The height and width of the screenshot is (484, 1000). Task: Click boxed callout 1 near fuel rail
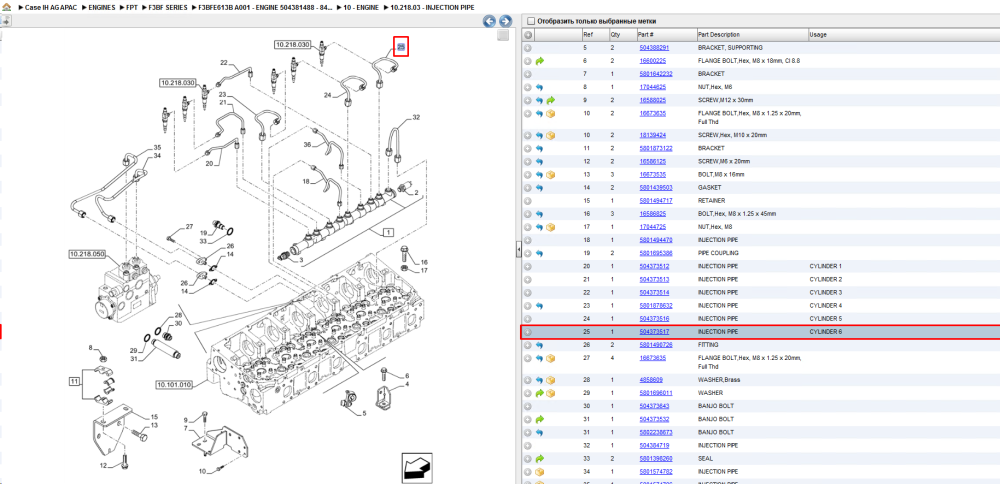click(x=386, y=234)
